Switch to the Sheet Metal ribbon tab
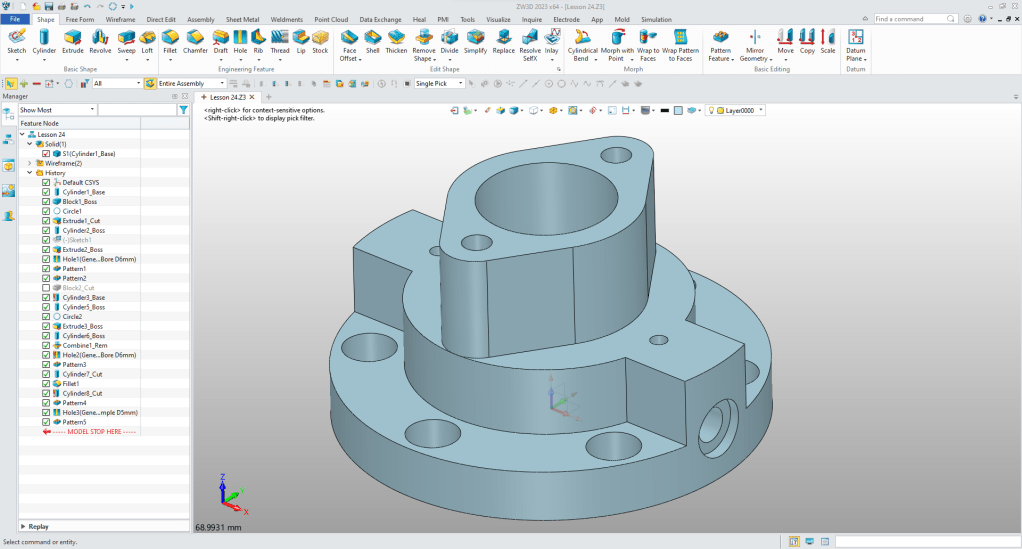 click(x=241, y=19)
